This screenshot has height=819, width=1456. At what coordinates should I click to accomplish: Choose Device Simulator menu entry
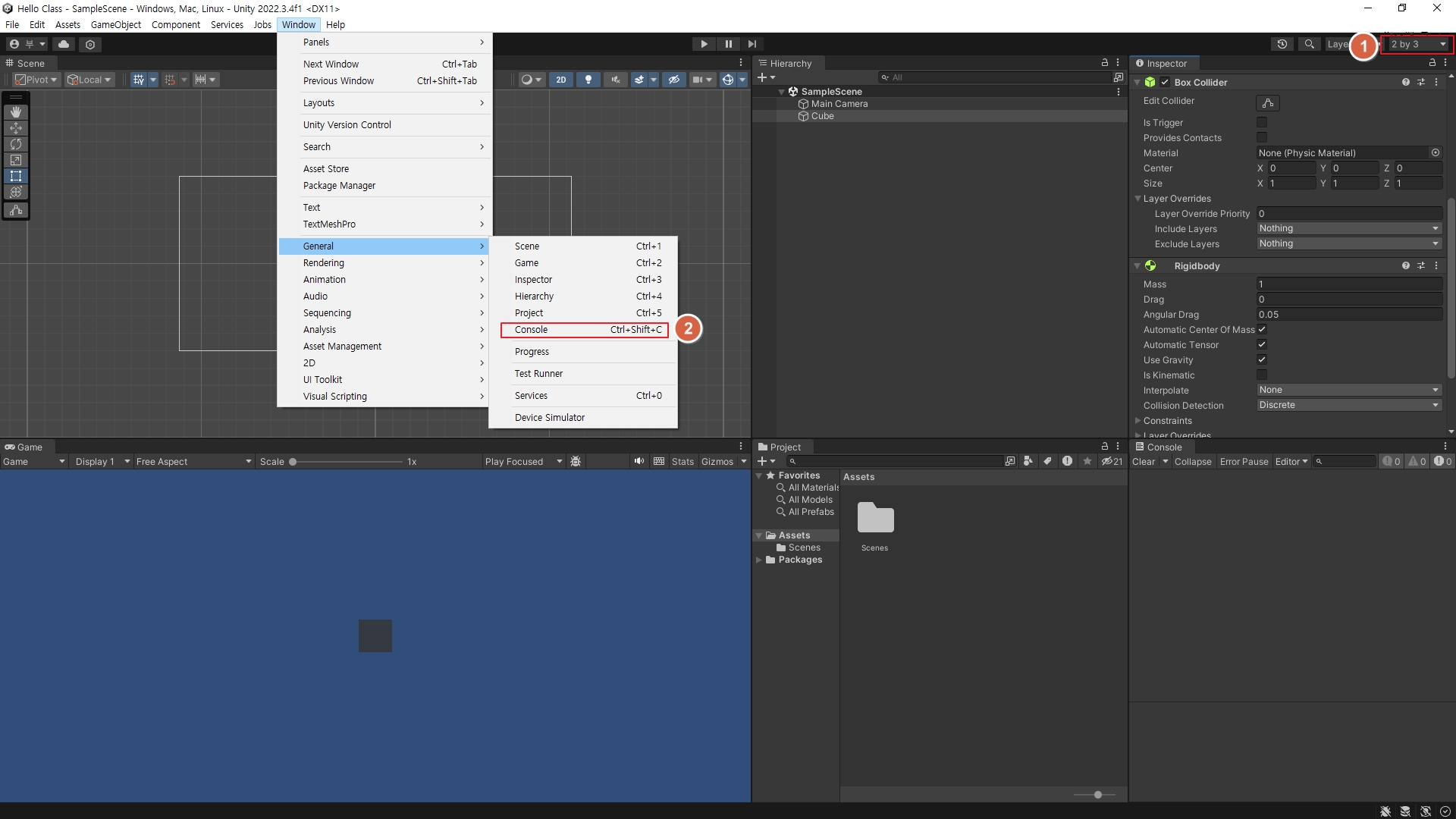click(583, 418)
